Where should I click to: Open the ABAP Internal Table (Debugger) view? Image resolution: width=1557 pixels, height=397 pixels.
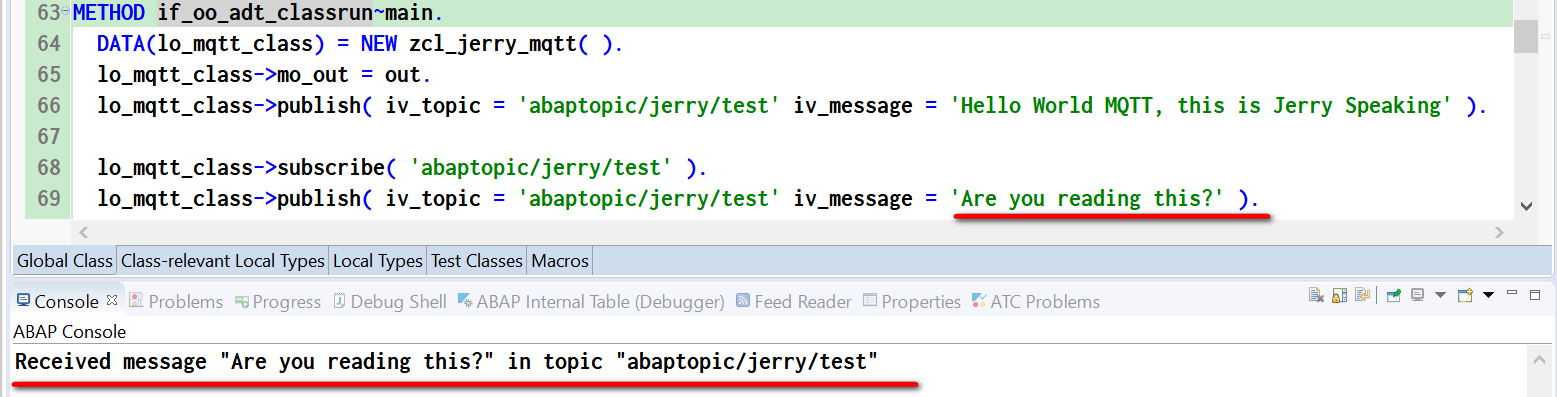(x=590, y=301)
